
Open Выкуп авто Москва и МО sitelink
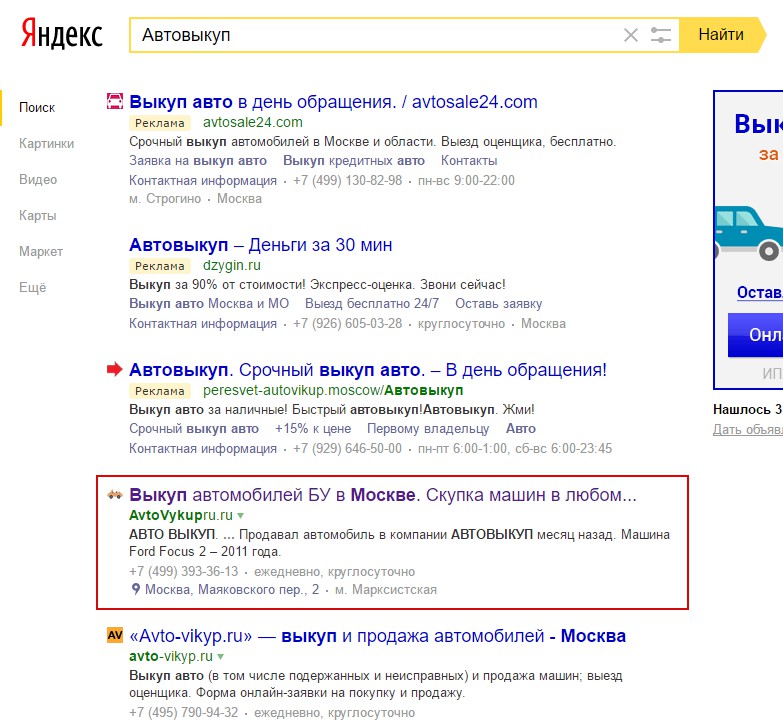coord(209,304)
